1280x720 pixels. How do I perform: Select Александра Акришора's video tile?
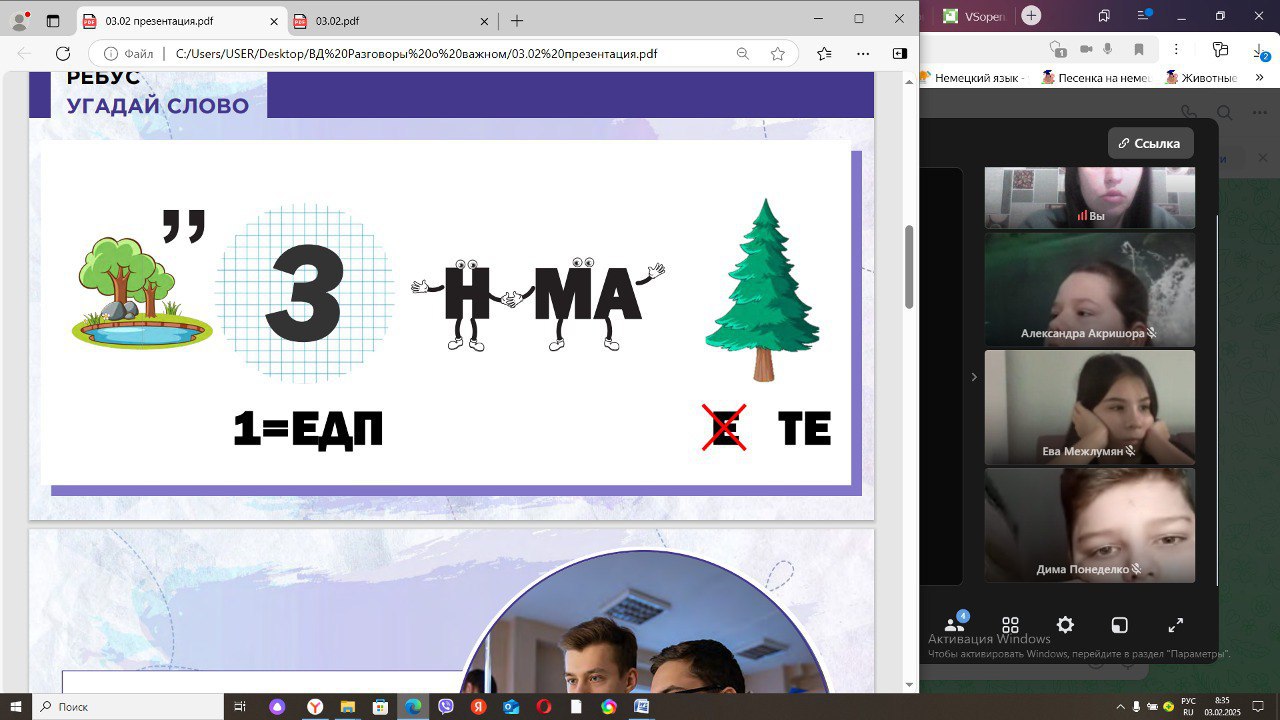point(1090,290)
